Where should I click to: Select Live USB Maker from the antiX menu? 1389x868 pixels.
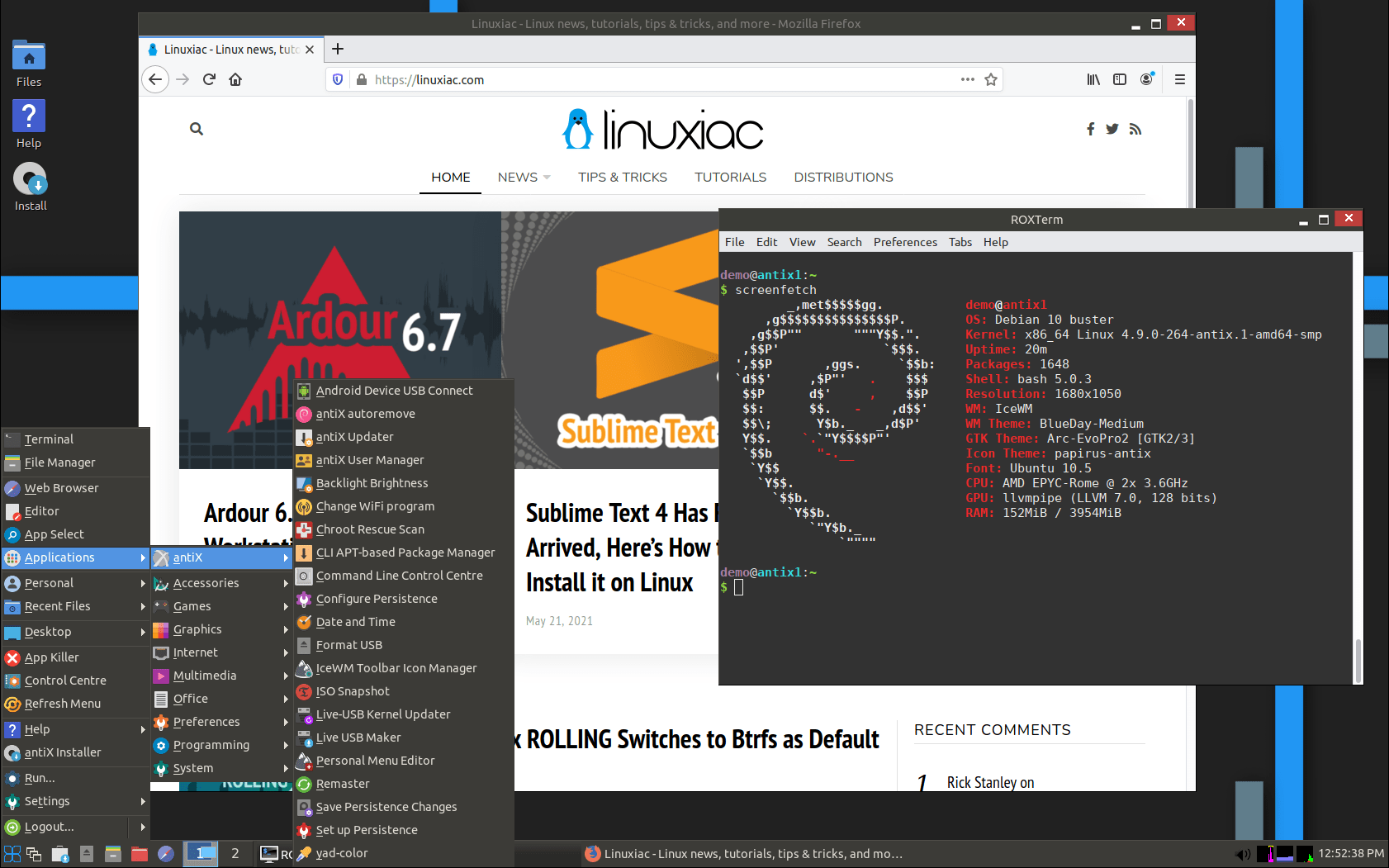coord(404,738)
